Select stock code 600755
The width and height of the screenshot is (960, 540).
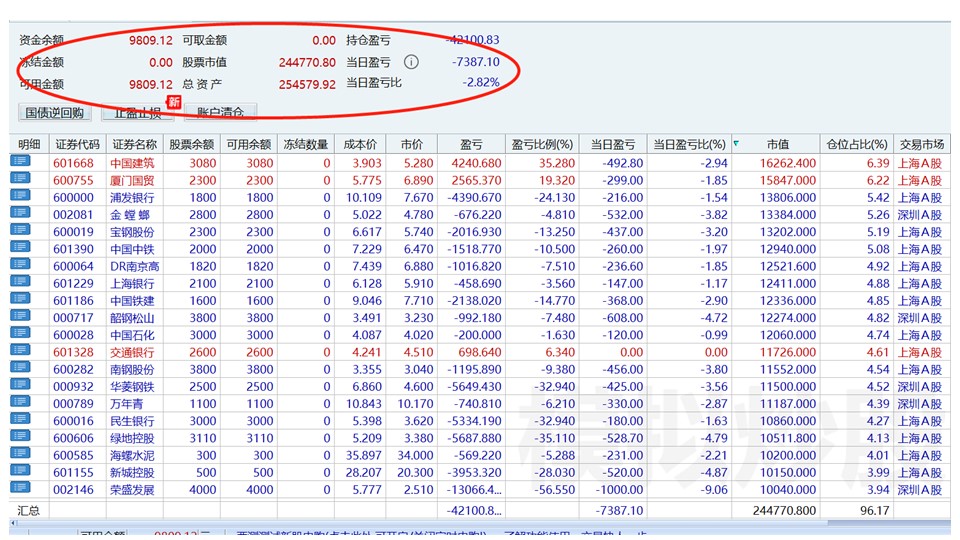point(73,181)
